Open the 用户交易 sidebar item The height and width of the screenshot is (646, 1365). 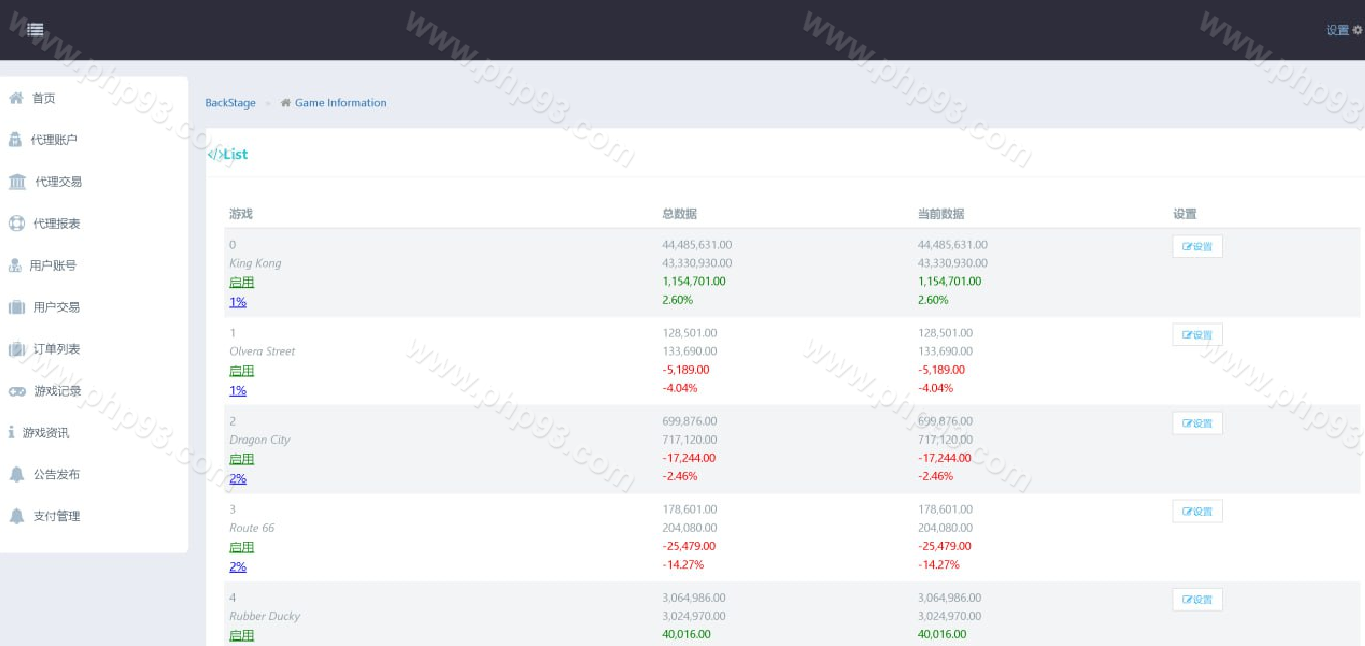tap(56, 308)
